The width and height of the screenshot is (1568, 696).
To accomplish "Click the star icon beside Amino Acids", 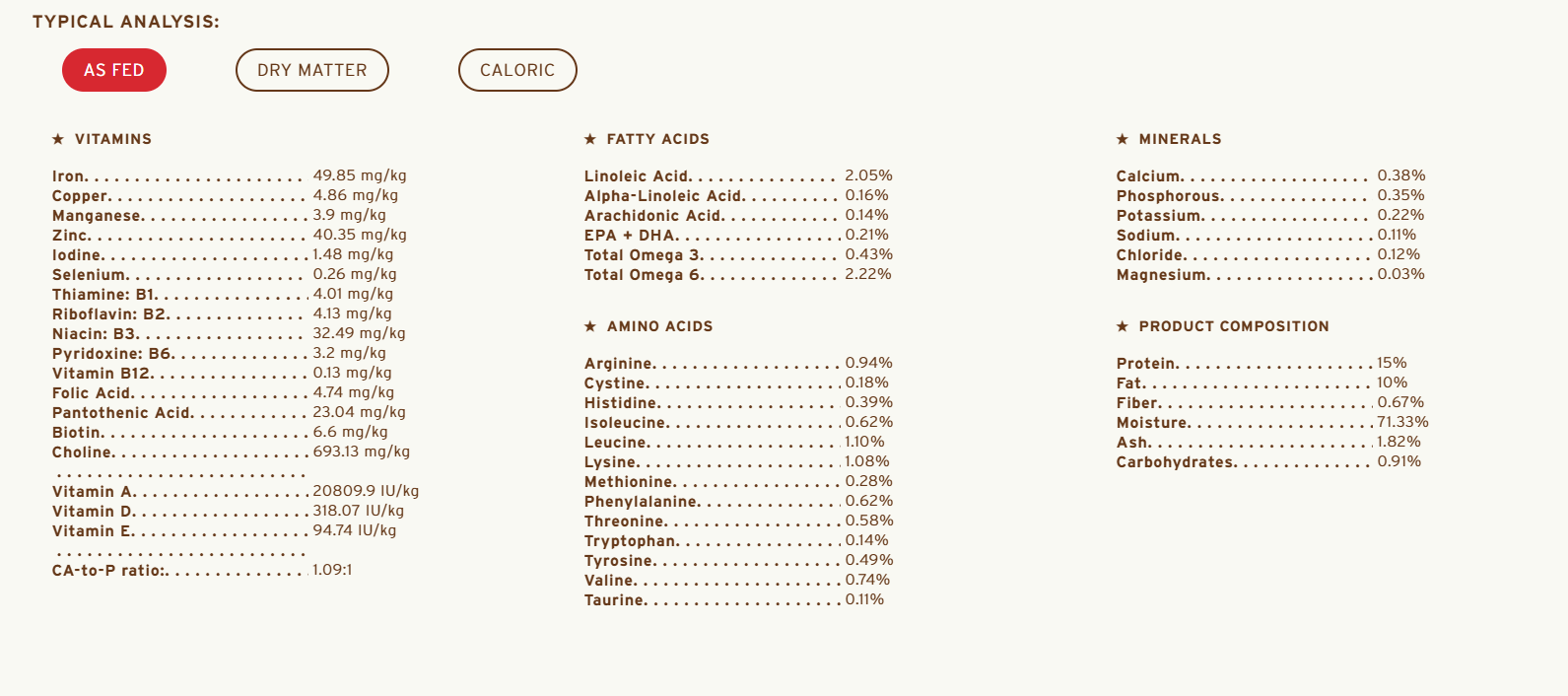I will 590,326.
